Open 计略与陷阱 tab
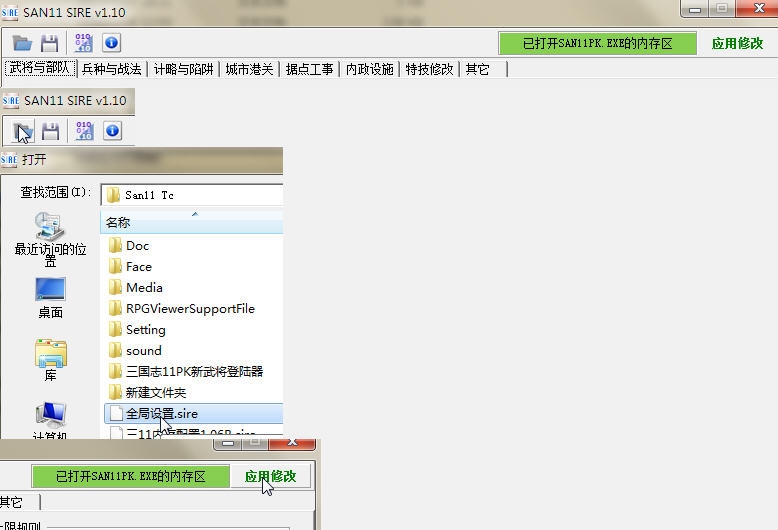Image resolution: width=778 pixels, height=530 pixels. point(184,69)
